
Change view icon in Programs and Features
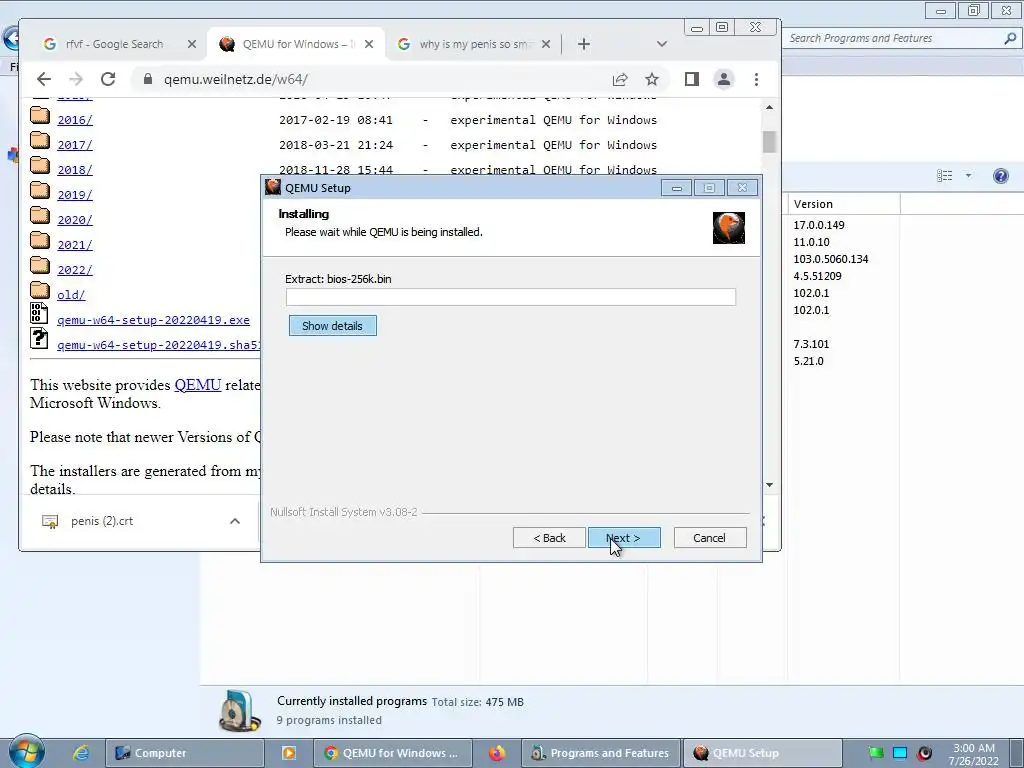944,176
